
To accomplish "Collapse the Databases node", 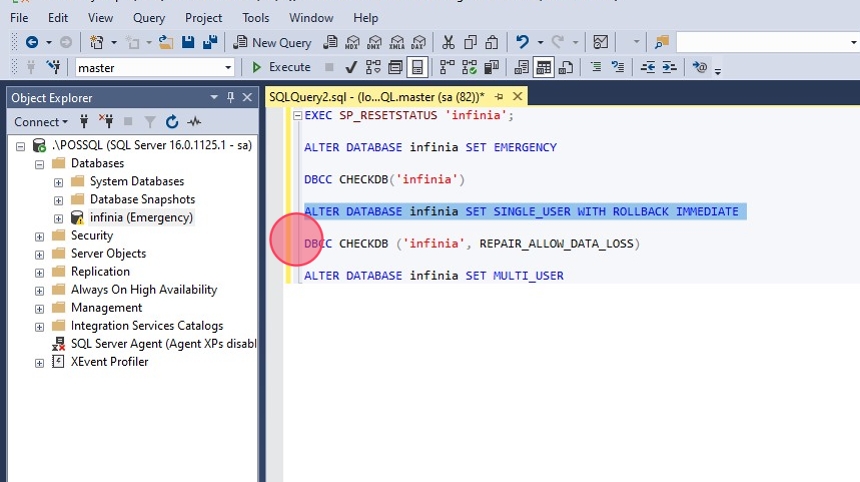I will click(x=39, y=164).
